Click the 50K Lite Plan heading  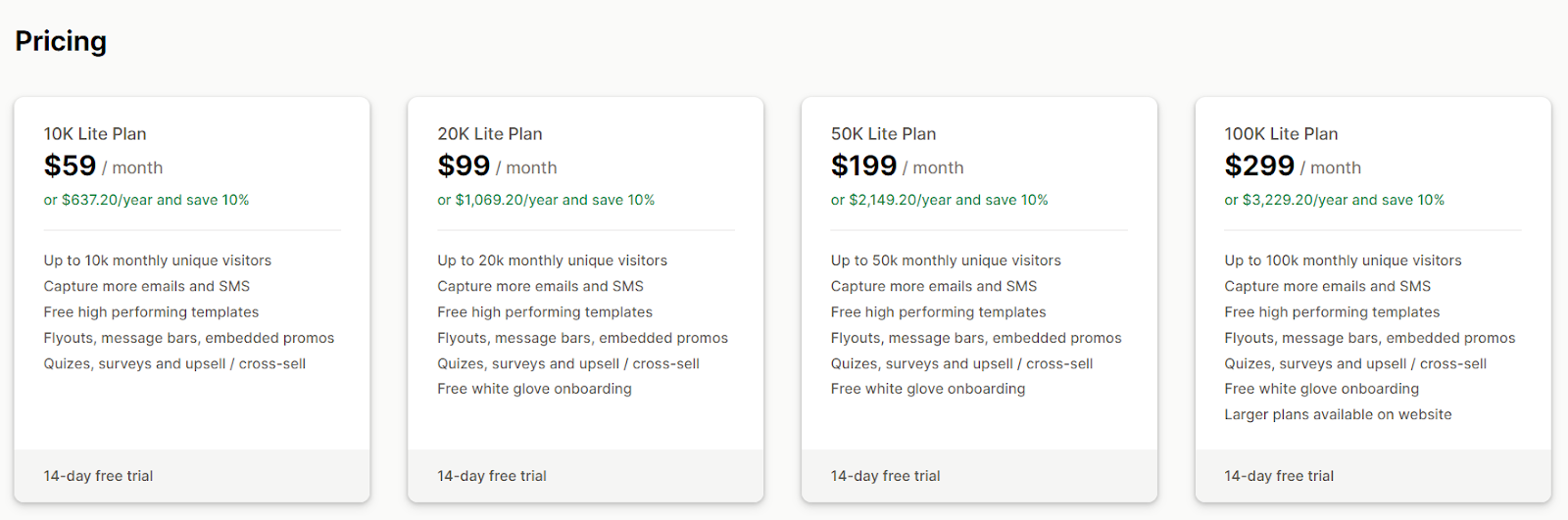tap(883, 134)
